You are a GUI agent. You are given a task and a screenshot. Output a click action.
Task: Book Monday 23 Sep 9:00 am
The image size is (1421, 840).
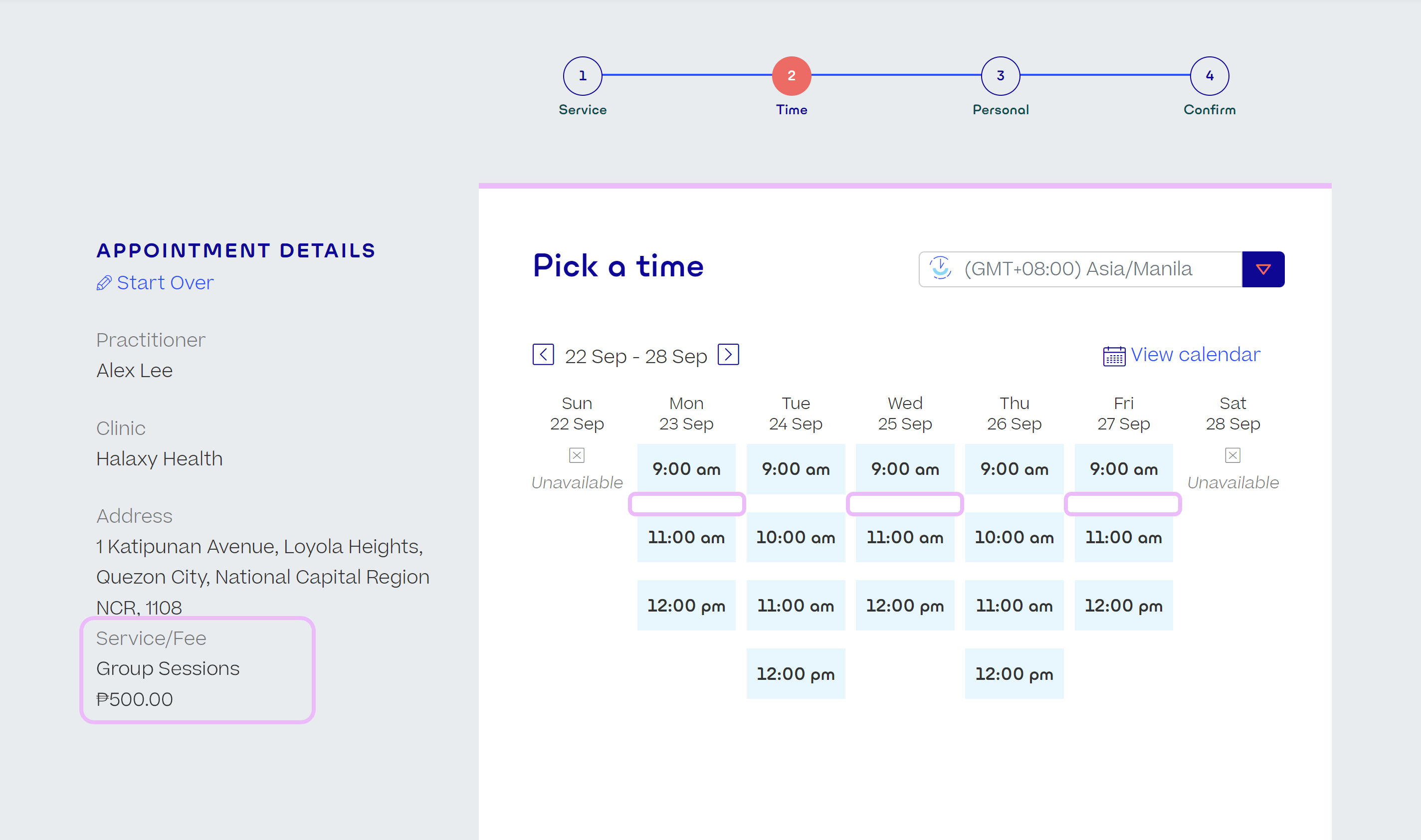(686, 469)
